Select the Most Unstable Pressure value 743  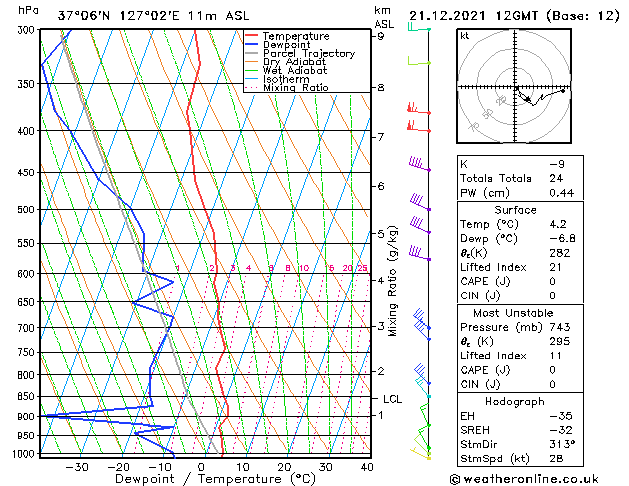(560, 327)
